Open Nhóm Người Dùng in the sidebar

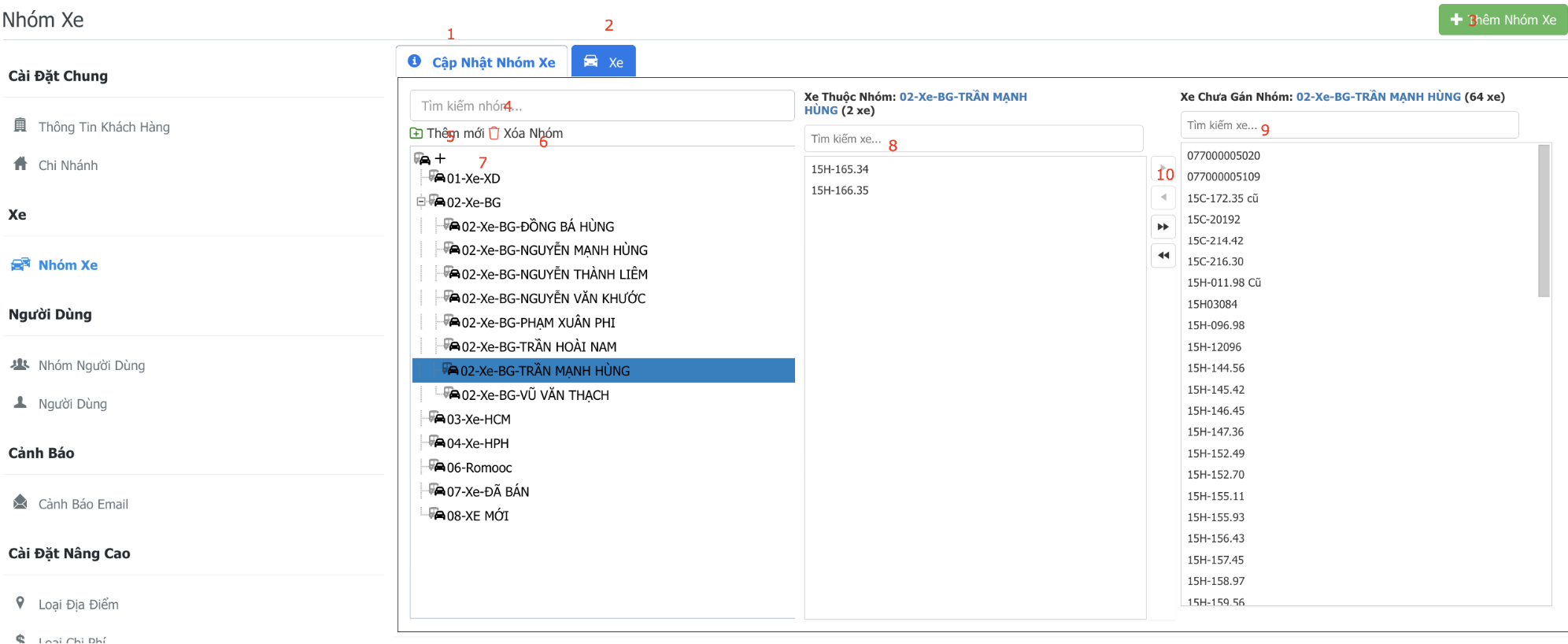pyautogui.click(x=91, y=365)
